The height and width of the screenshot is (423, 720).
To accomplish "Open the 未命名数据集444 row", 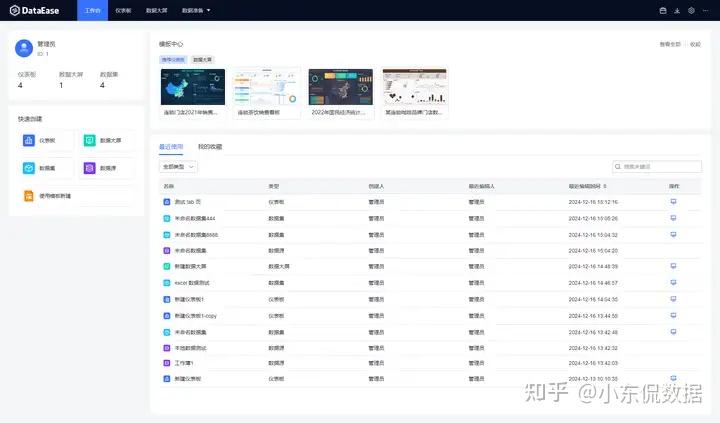I will coord(195,219).
